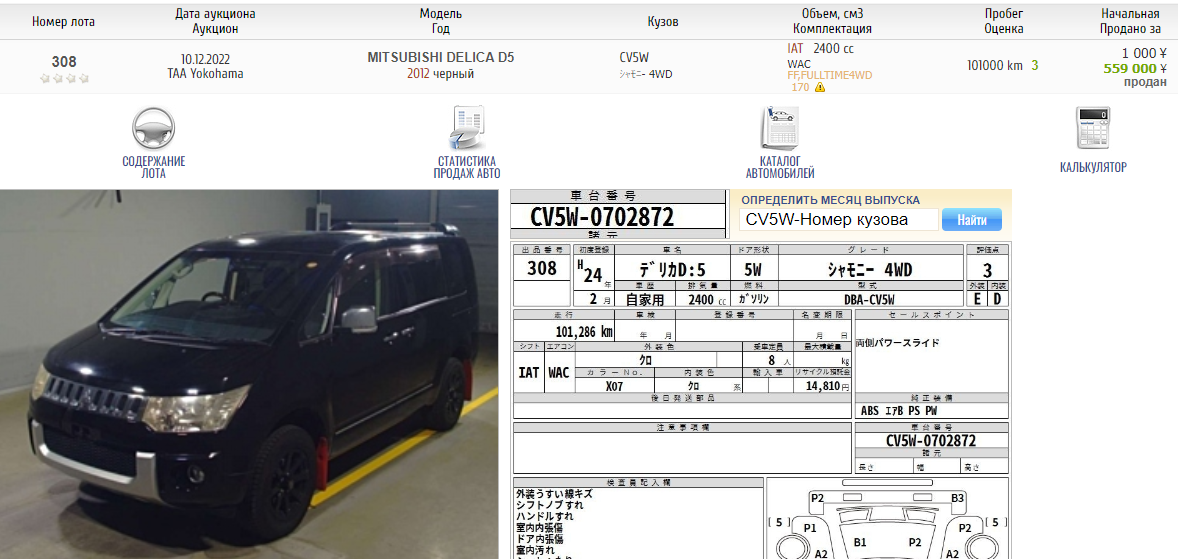Click the starting price 1 000 ¥
The image size is (1178, 559).
click(x=1144, y=53)
